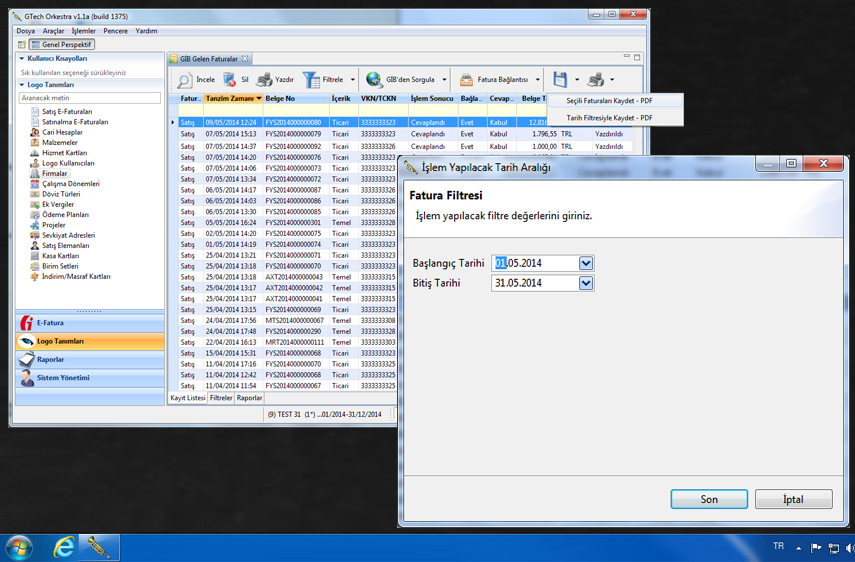Click the save diskette toolbar icon
Screen dimensions: 855x562
click(560, 80)
